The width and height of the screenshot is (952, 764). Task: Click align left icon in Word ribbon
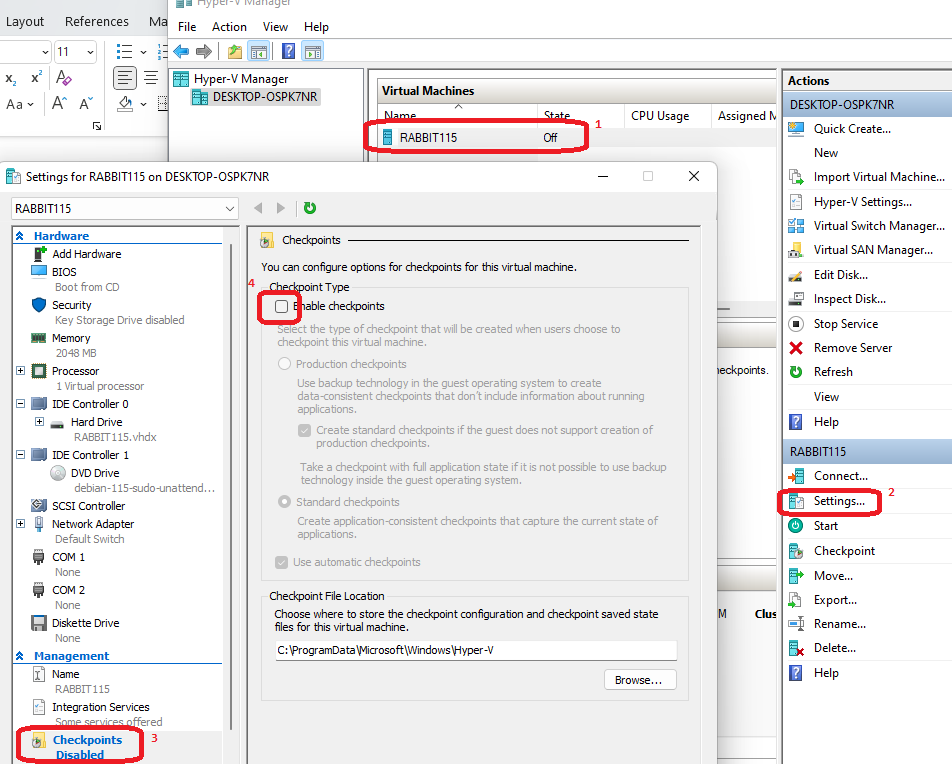click(x=124, y=78)
